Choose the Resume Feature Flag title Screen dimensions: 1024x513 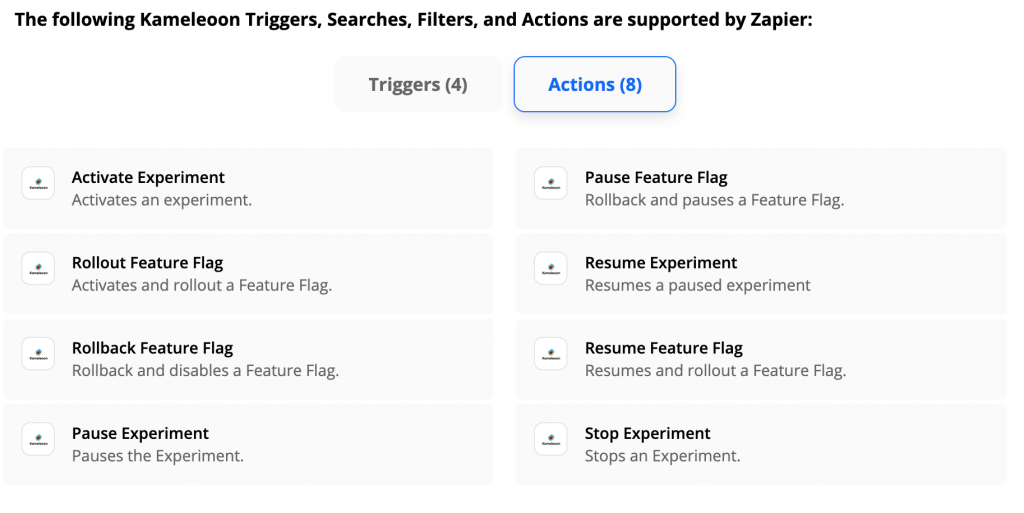pos(664,348)
